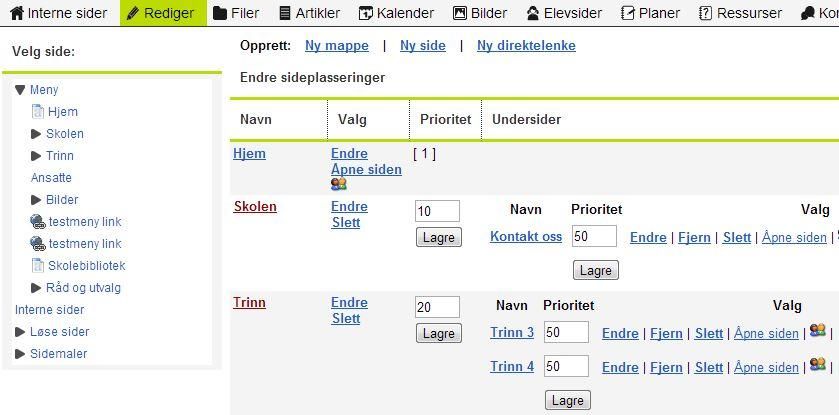The height and width of the screenshot is (415, 839).
Task: Expand the Skolen tree node
Action: click(36, 134)
